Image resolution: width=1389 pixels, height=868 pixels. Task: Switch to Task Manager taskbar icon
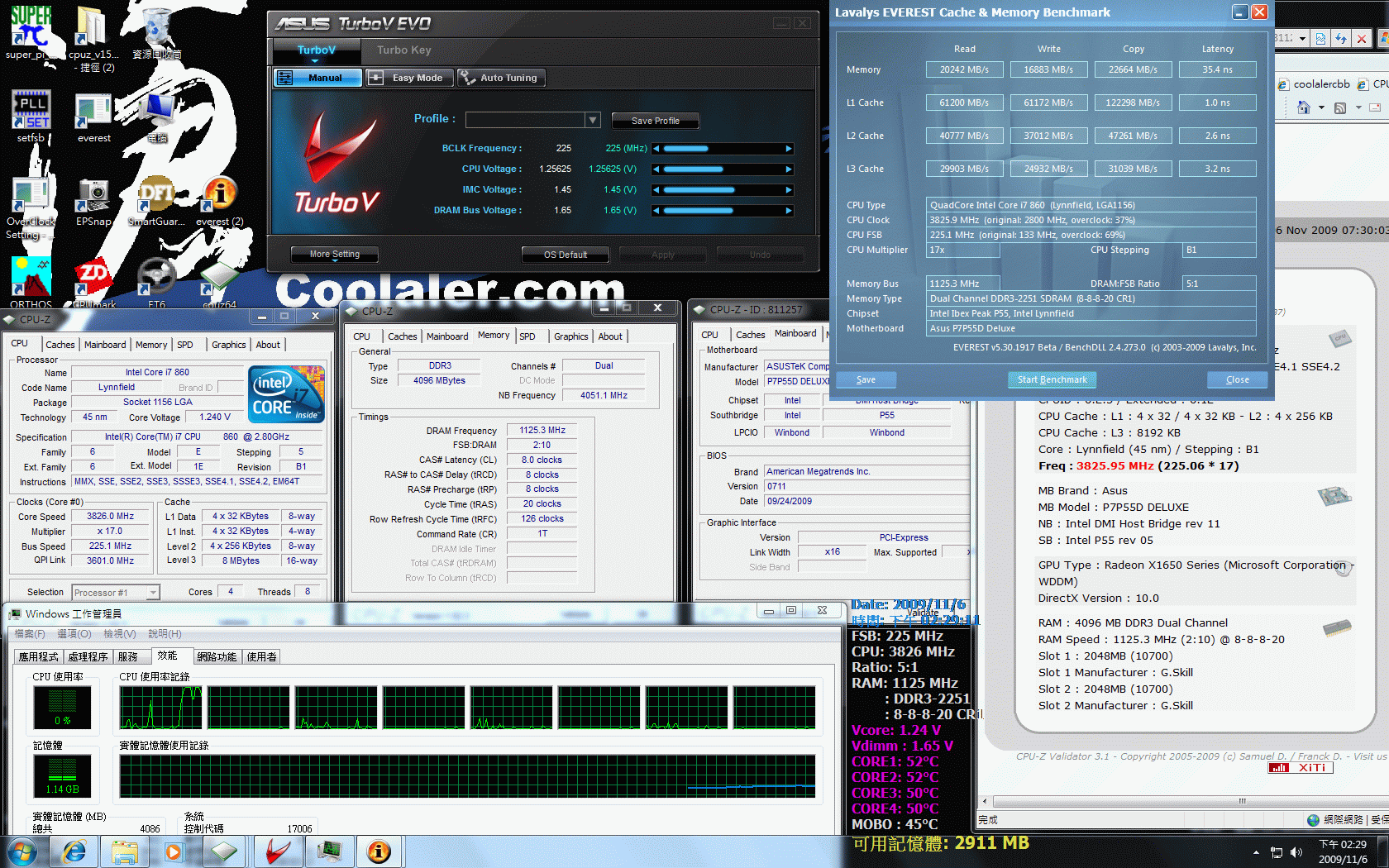(328, 851)
